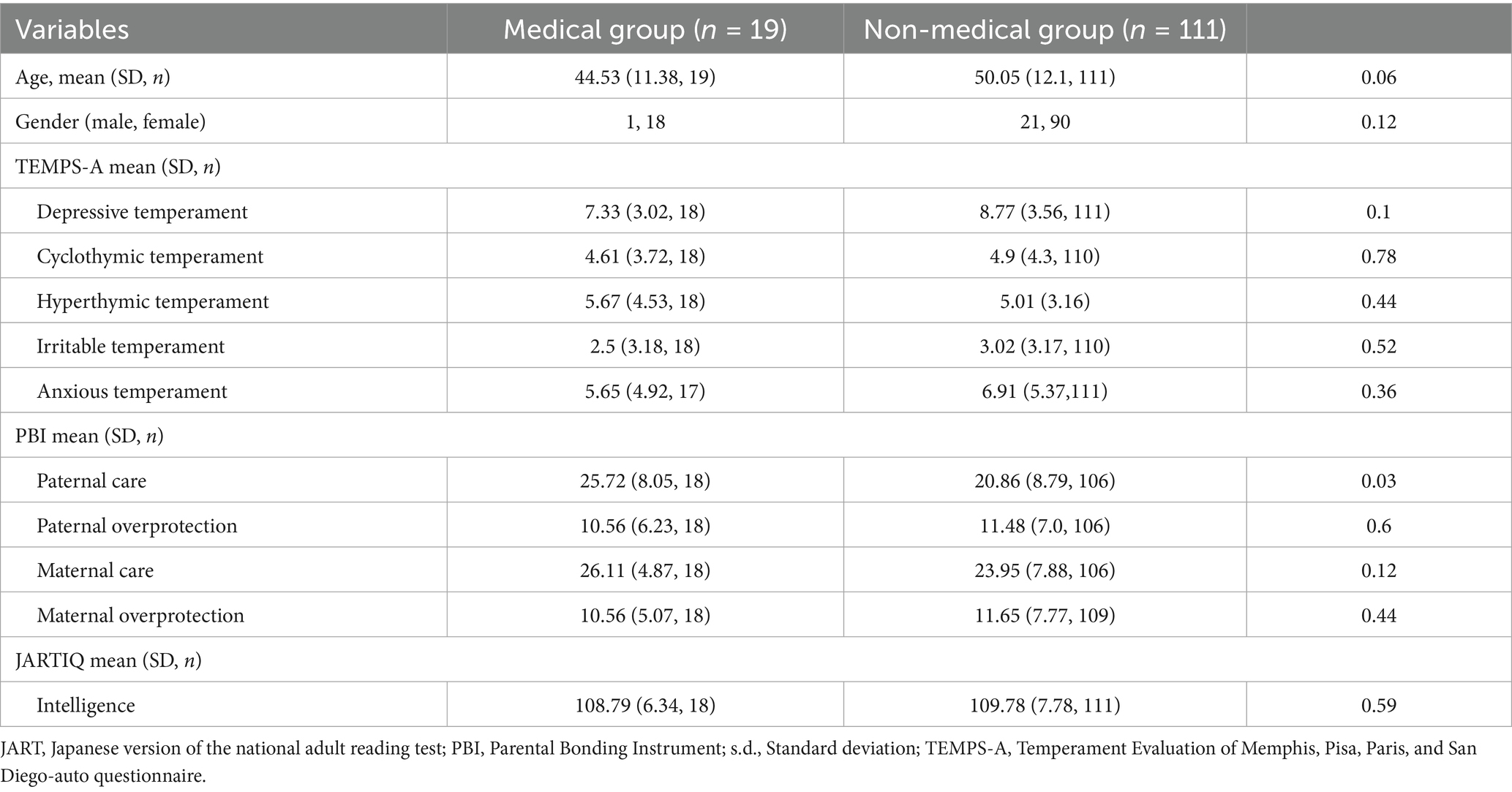Select the PBI mean section heading
The image size is (1512, 792).
(x=89, y=436)
